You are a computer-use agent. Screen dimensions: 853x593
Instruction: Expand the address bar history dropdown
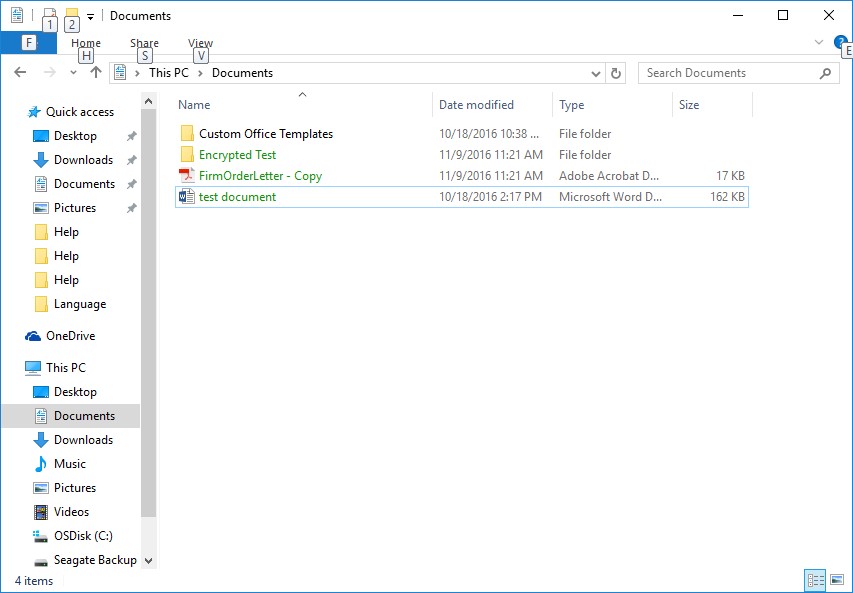(596, 73)
